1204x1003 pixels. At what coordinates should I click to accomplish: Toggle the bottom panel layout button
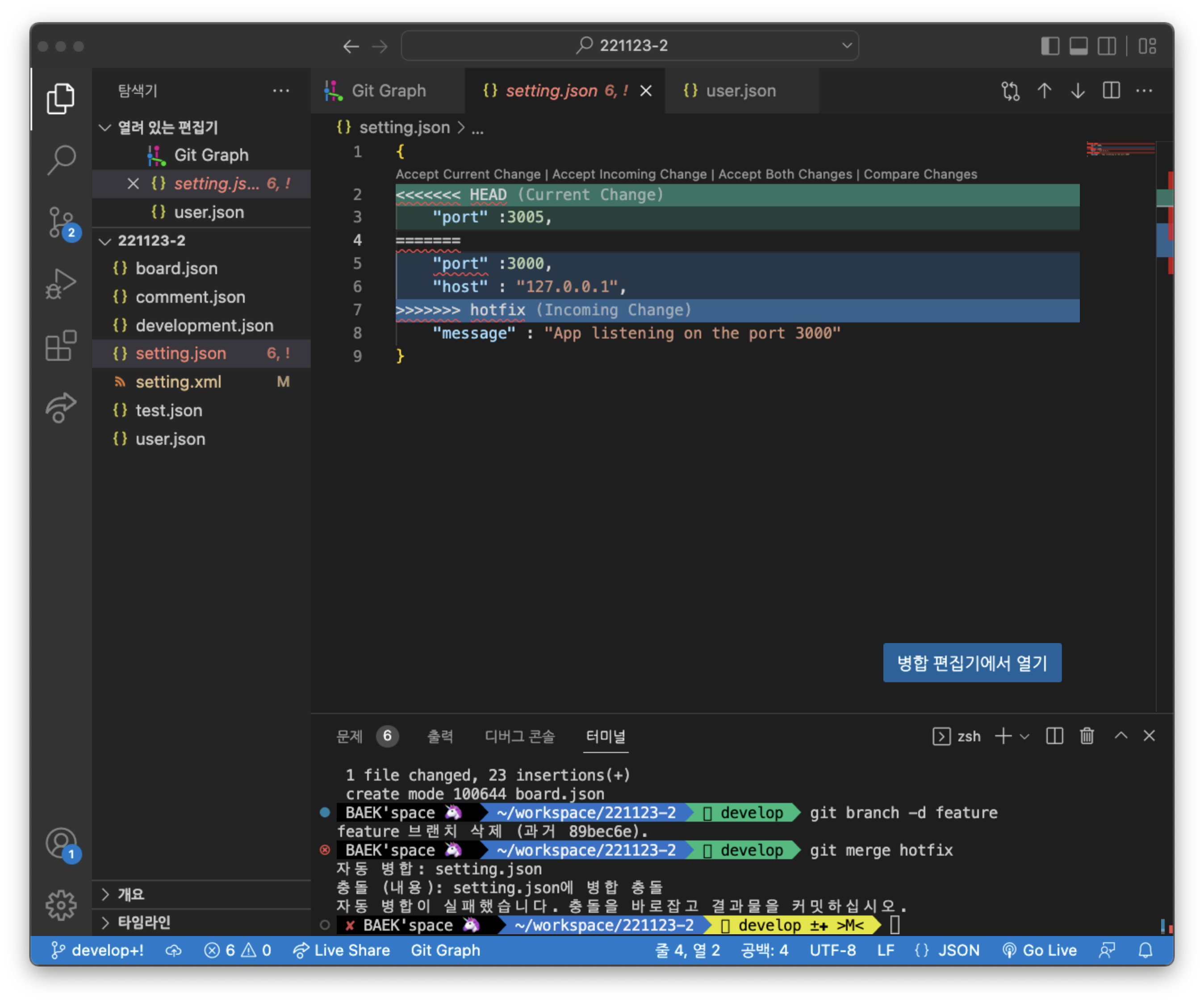click(1079, 46)
